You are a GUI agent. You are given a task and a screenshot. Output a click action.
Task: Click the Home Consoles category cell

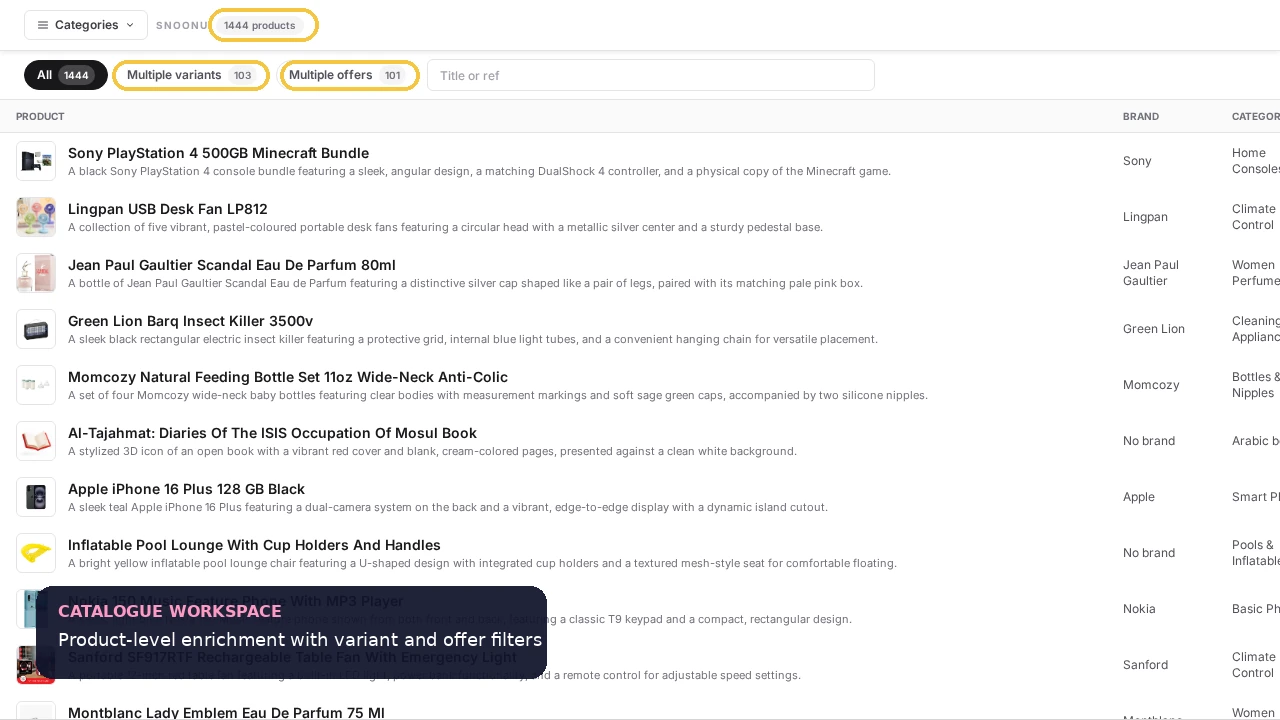coord(1256,161)
